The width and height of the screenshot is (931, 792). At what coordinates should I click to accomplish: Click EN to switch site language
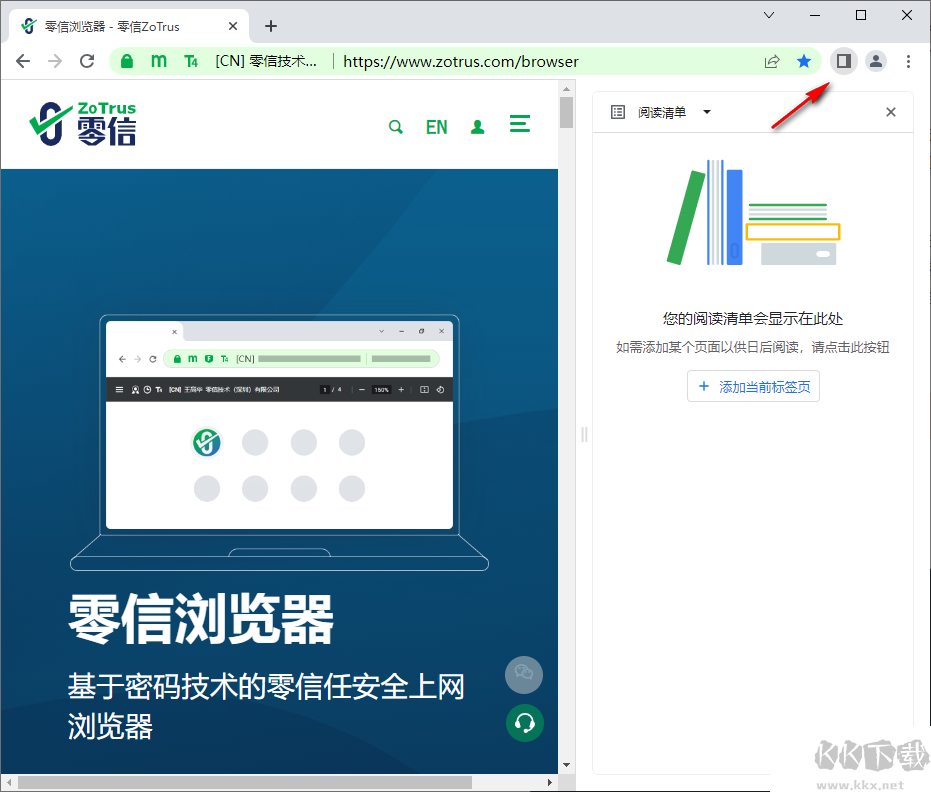click(436, 127)
